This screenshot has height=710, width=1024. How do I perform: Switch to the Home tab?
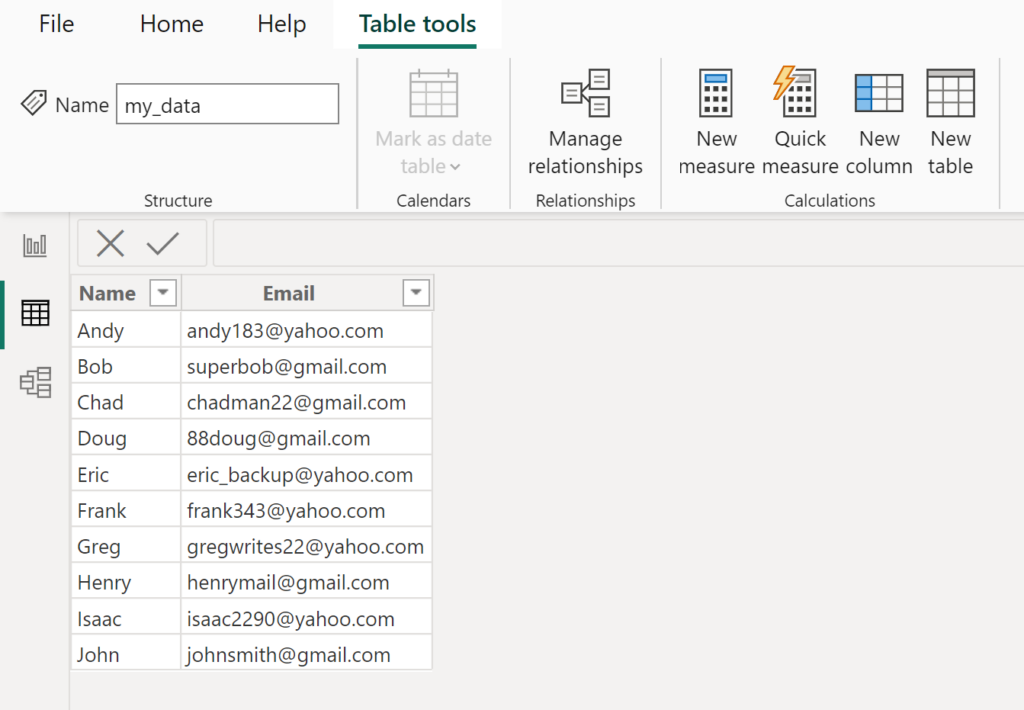coord(172,24)
